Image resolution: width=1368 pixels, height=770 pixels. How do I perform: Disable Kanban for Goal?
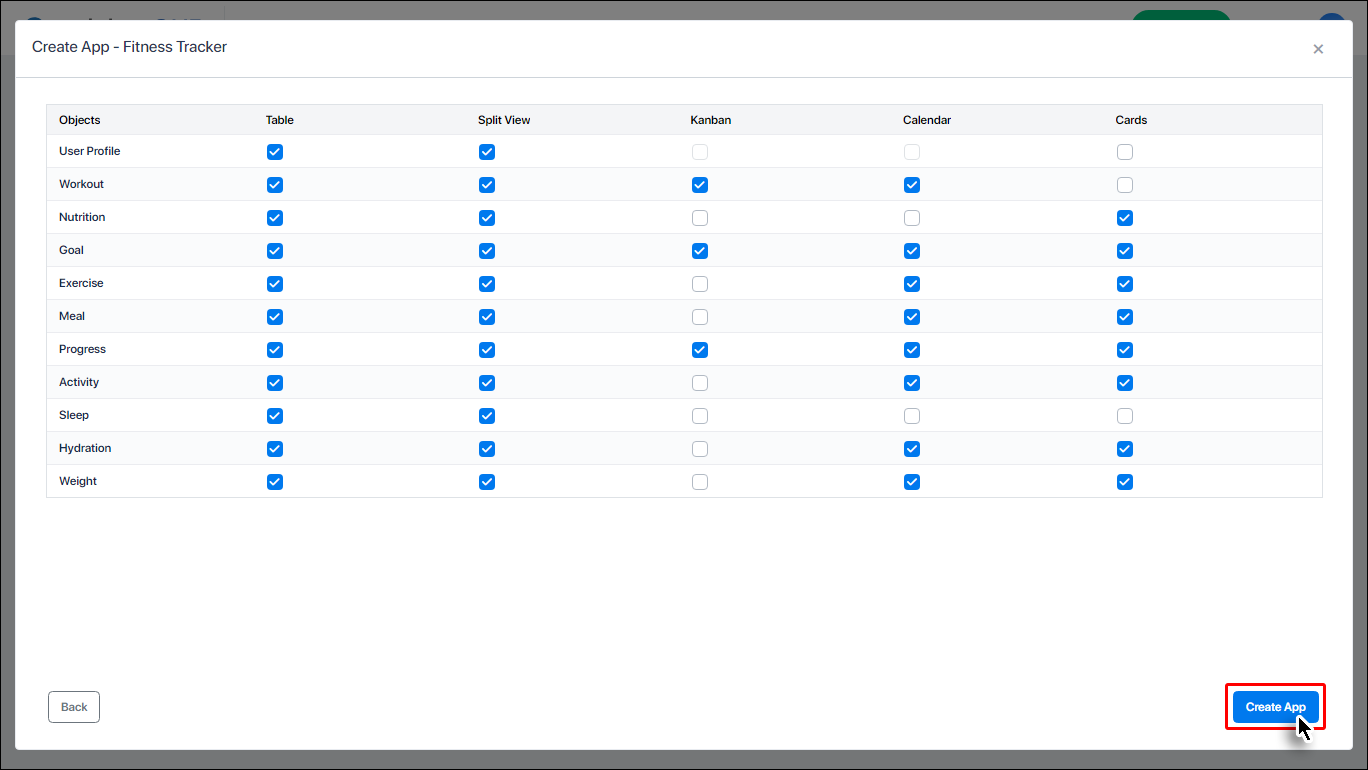click(x=700, y=251)
